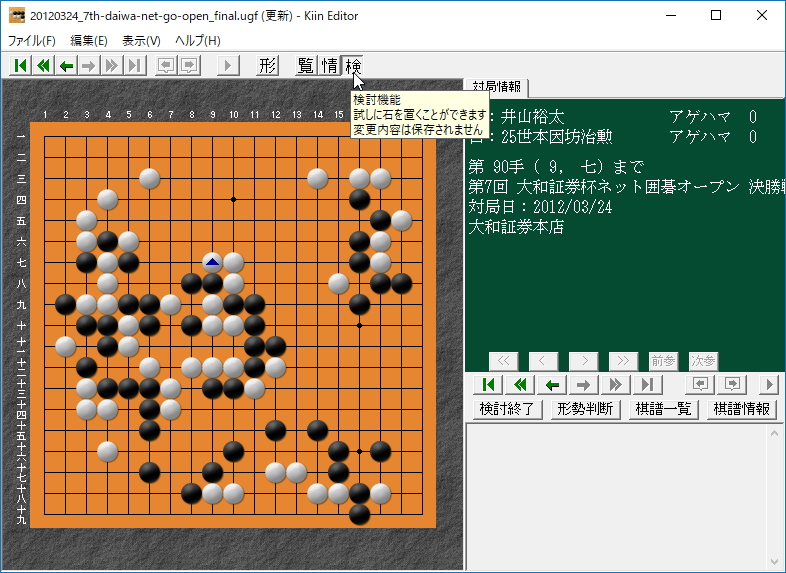Image resolution: width=786 pixels, height=573 pixels.
Task: Start auto-play in top toolbar
Action: click(x=228, y=66)
